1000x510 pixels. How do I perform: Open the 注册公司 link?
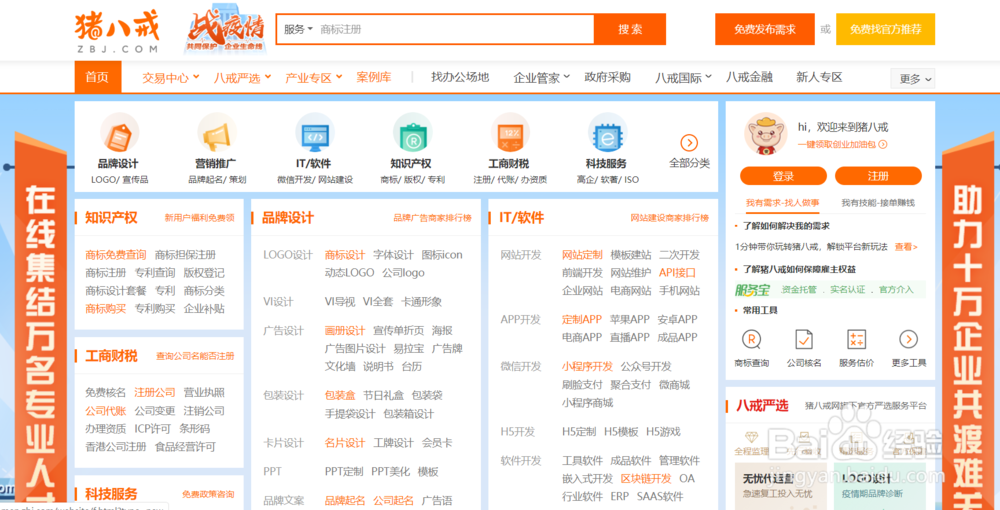coord(155,393)
